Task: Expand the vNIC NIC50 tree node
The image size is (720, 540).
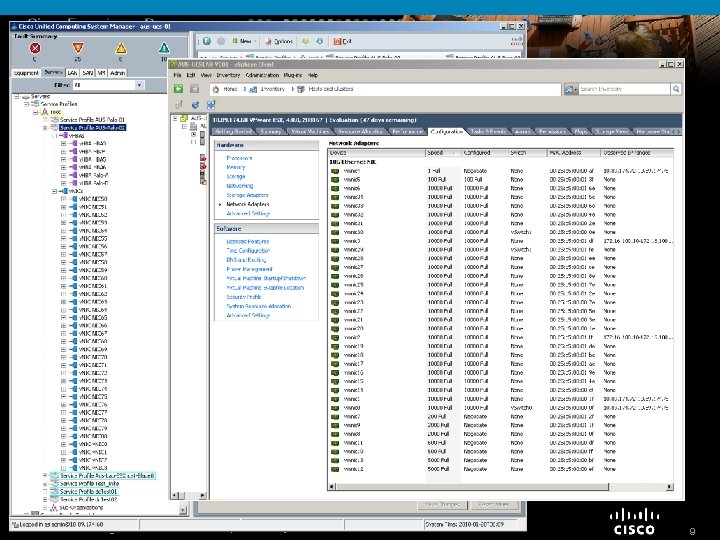Action: pos(63,199)
